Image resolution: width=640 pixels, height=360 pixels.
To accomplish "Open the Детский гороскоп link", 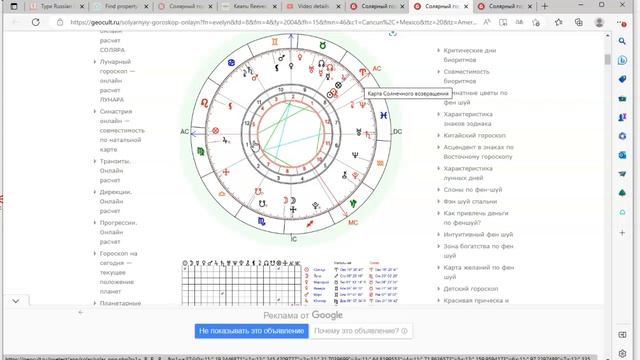I will pyautogui.click(x=471, y=289).
